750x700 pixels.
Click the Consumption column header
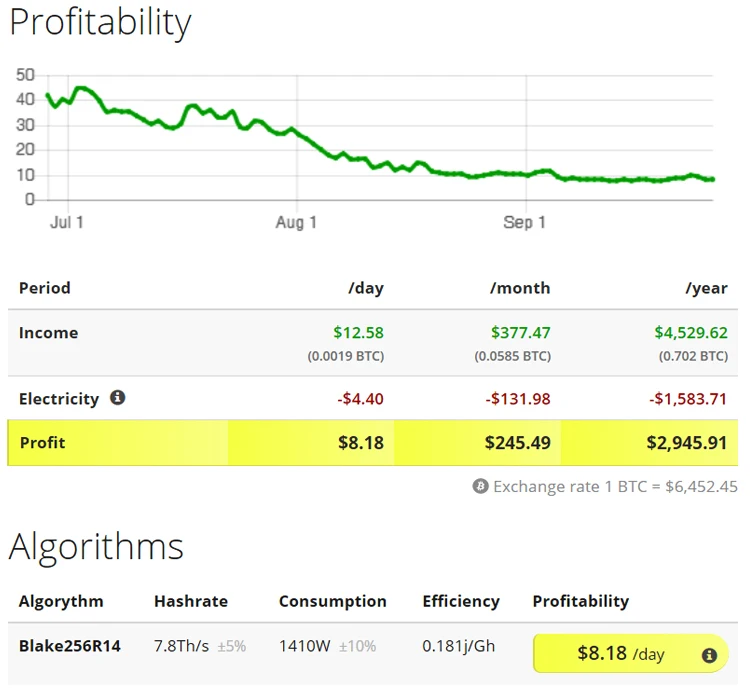point(332,601)
